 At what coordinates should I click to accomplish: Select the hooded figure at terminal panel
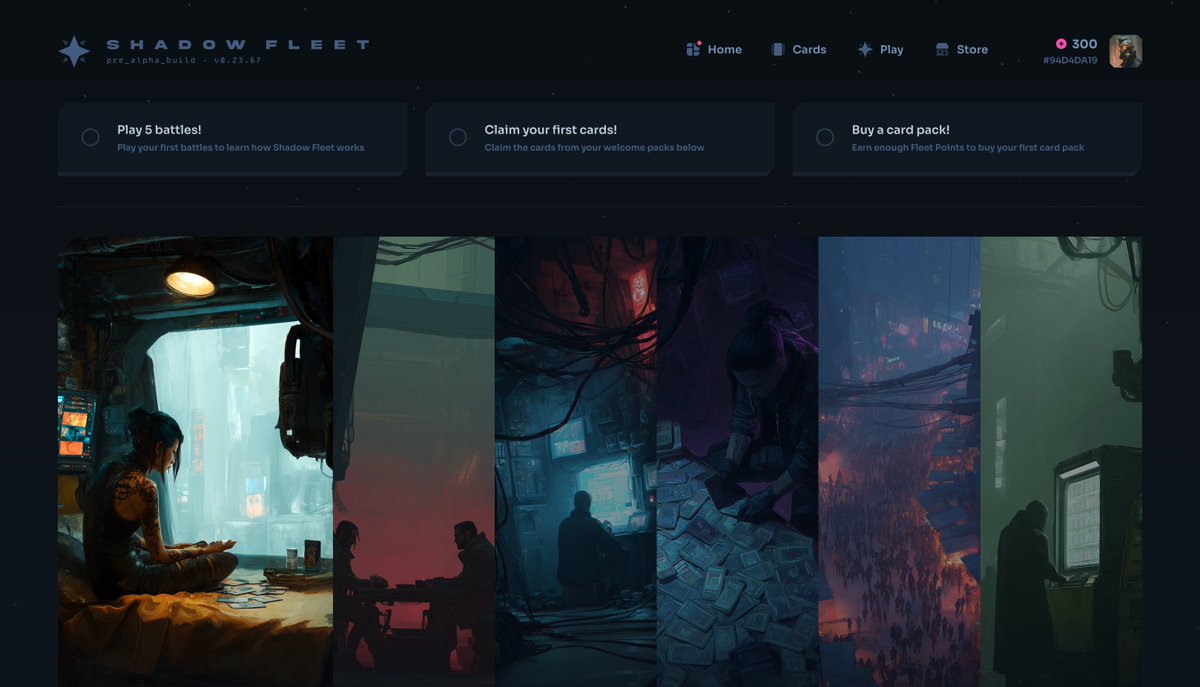1061,462
